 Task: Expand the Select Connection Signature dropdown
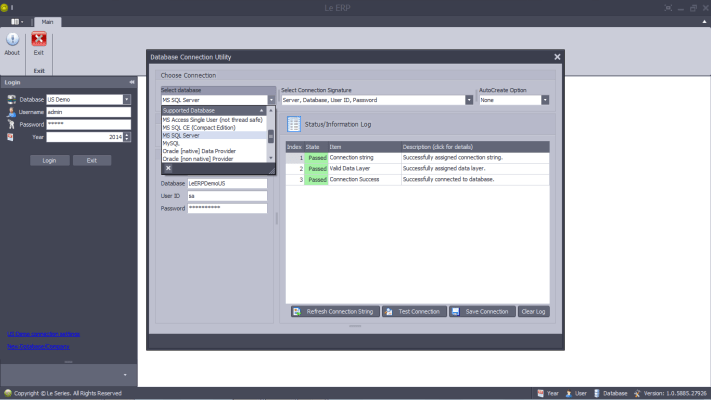point(469,100)
